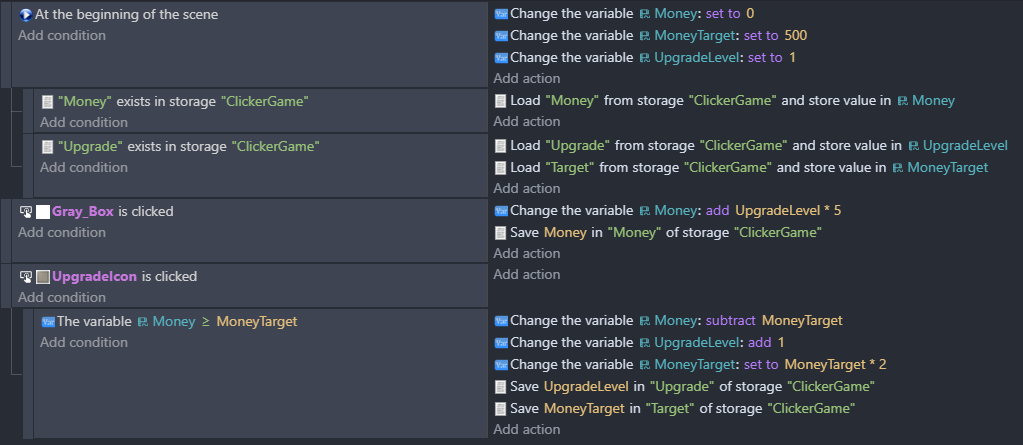Click the variable icon in 'The variable Money ≥ MoneyTarget' condition
Image resolution: width=1023 pixels, height=445 pixels.
click(x=48, y=322)
